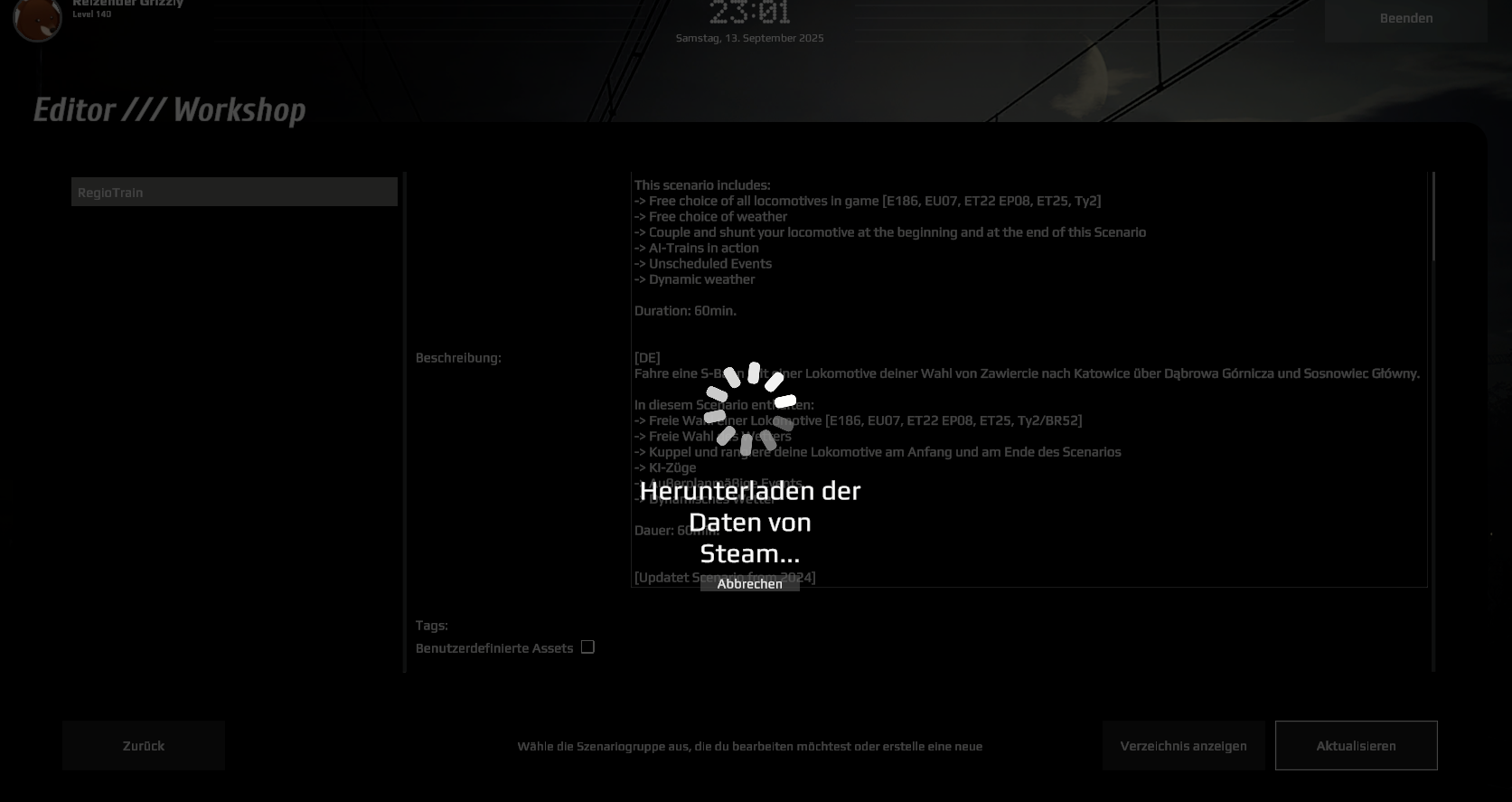Click the Aktualisieren button

click(x=1357, y=746)
